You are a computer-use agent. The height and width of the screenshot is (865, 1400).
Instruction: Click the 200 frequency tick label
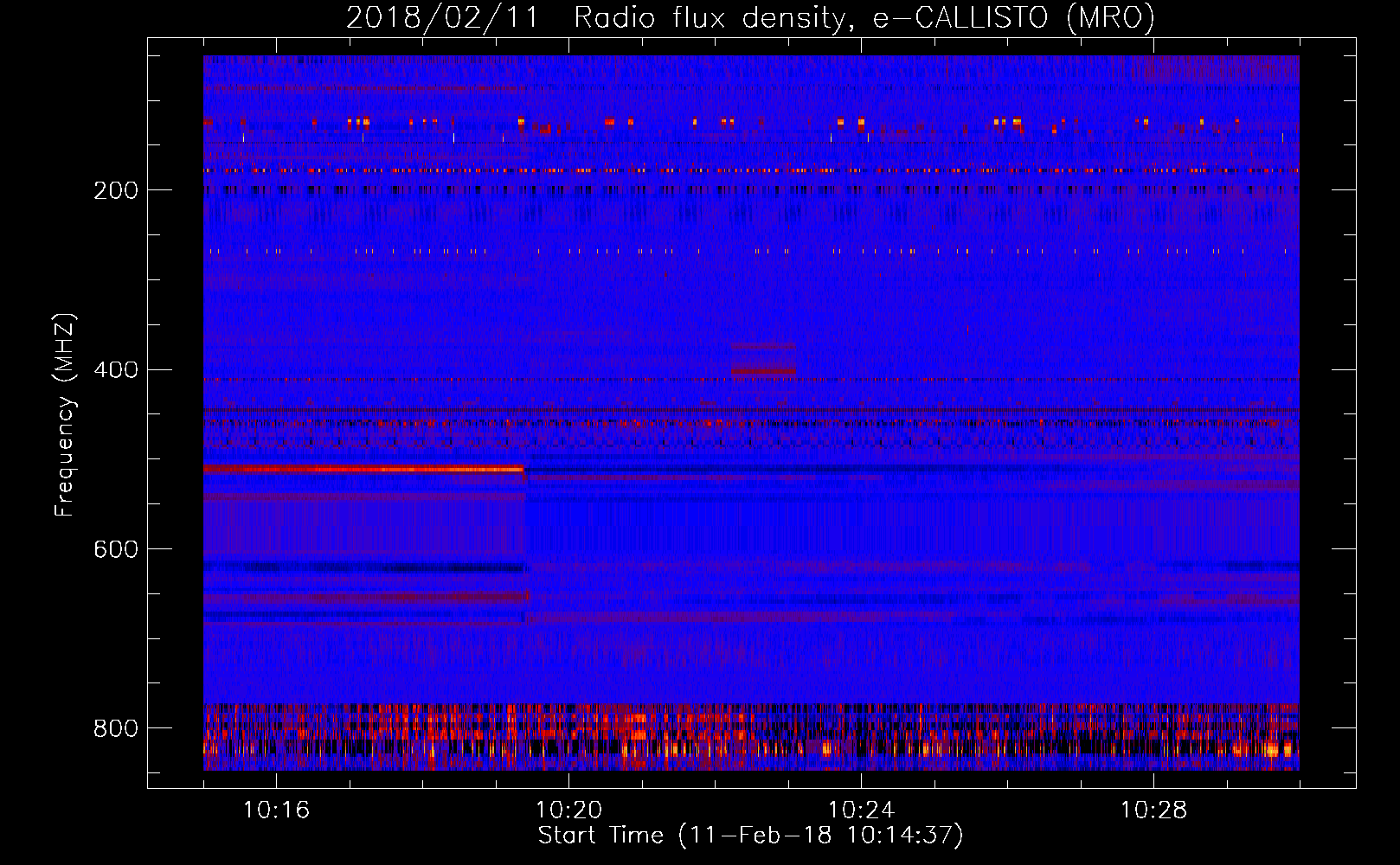tap(116, 190)
